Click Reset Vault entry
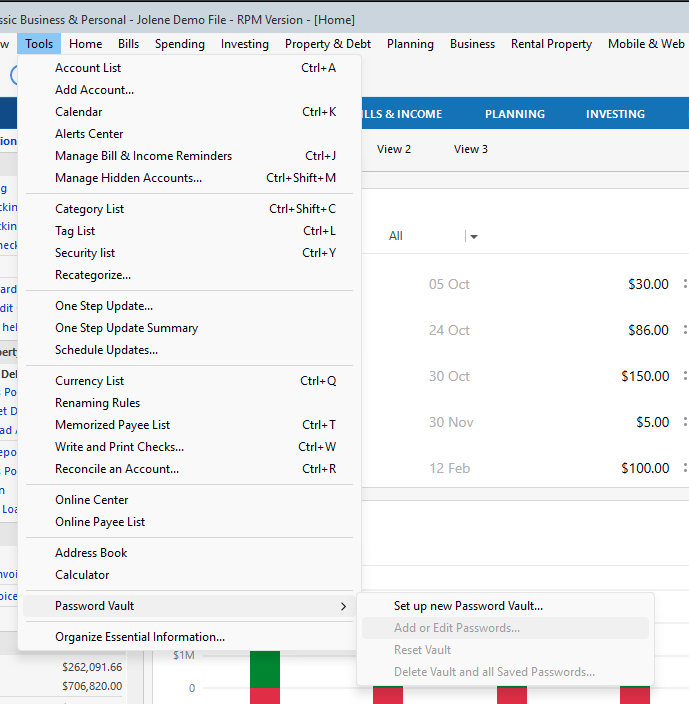The image size is (689, 704). click(x=505, y=650)
